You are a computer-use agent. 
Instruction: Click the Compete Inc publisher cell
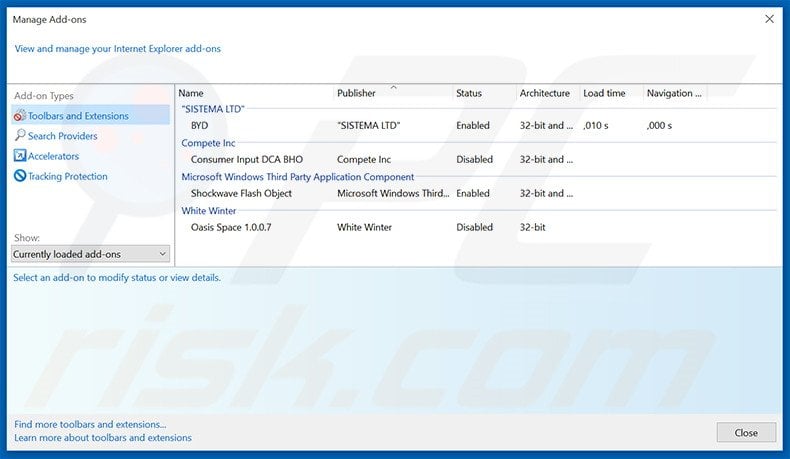[364, 159]
